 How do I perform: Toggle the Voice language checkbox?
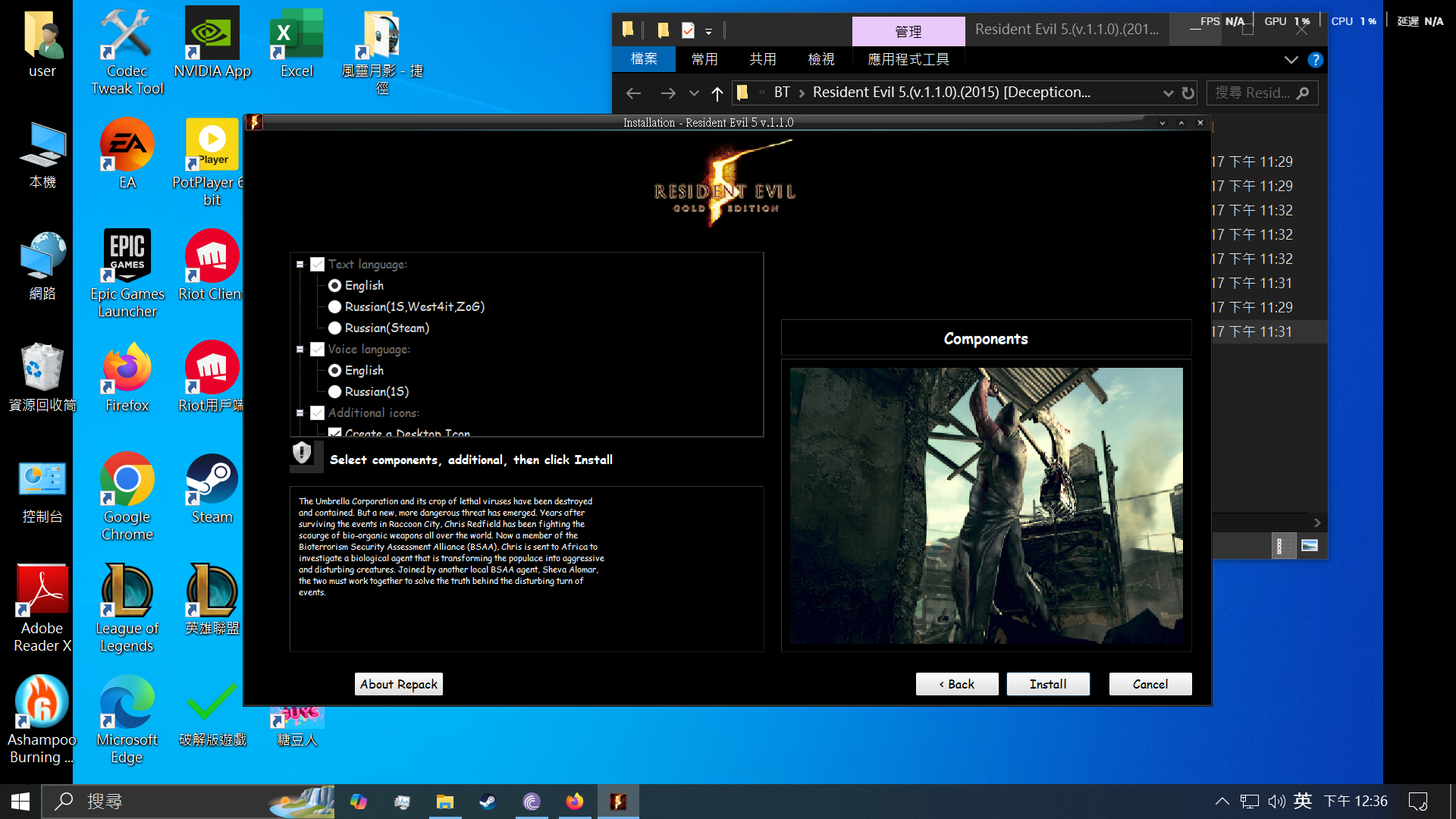(x=318, y=350)
